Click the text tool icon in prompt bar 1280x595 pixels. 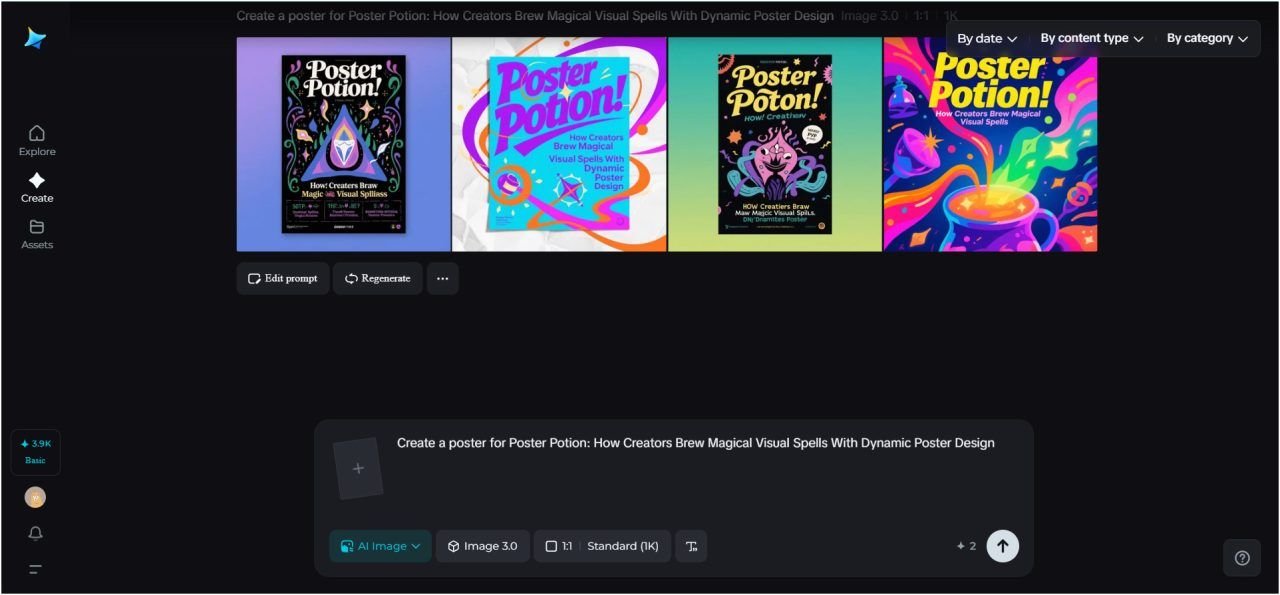click(691, 546)
